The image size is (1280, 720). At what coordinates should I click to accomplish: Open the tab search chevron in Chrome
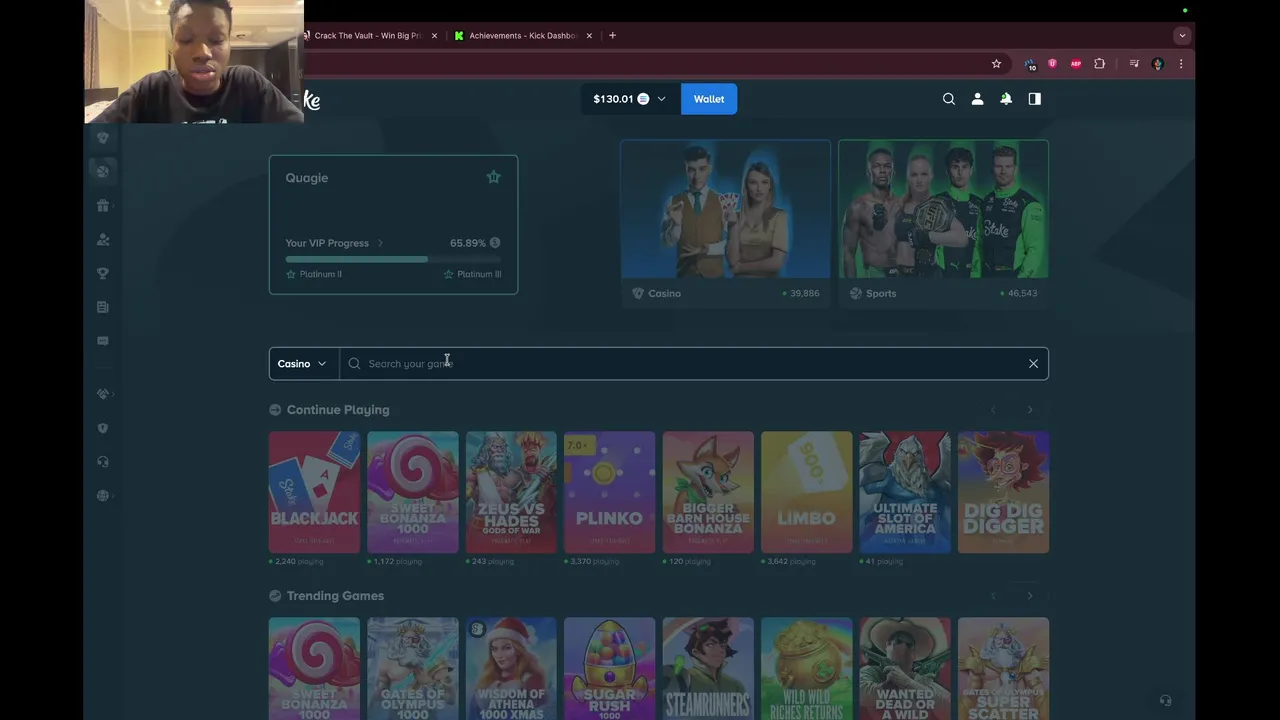1182,36
